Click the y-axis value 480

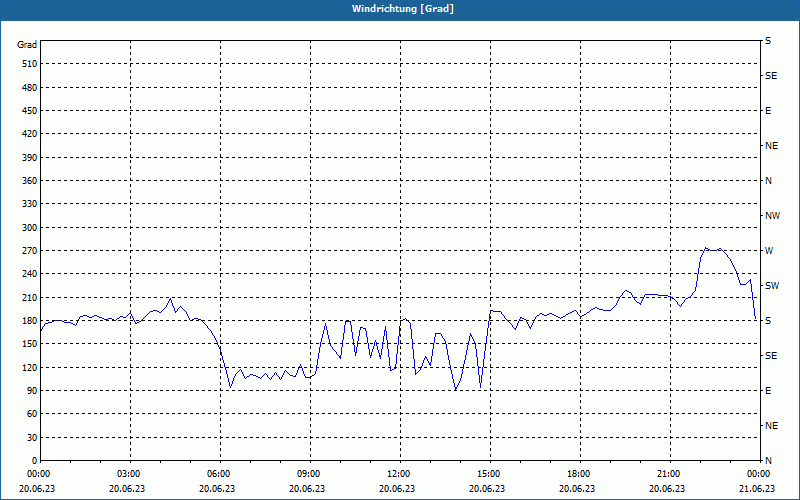coord(30,88)
